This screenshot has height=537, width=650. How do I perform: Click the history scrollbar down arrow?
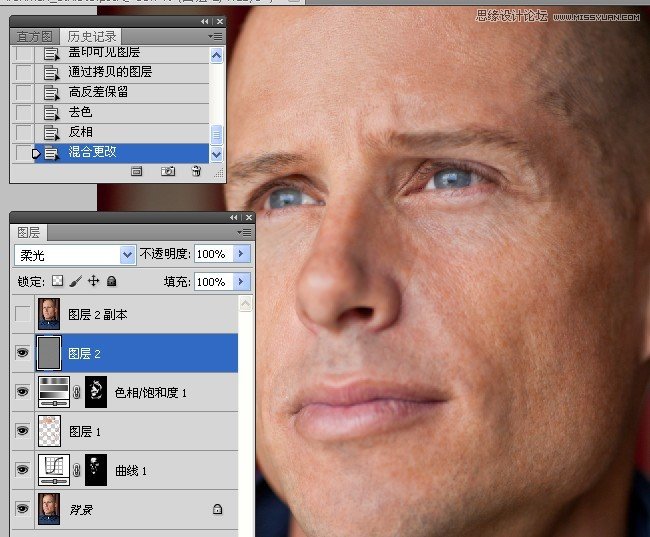(x=216, y=155)
